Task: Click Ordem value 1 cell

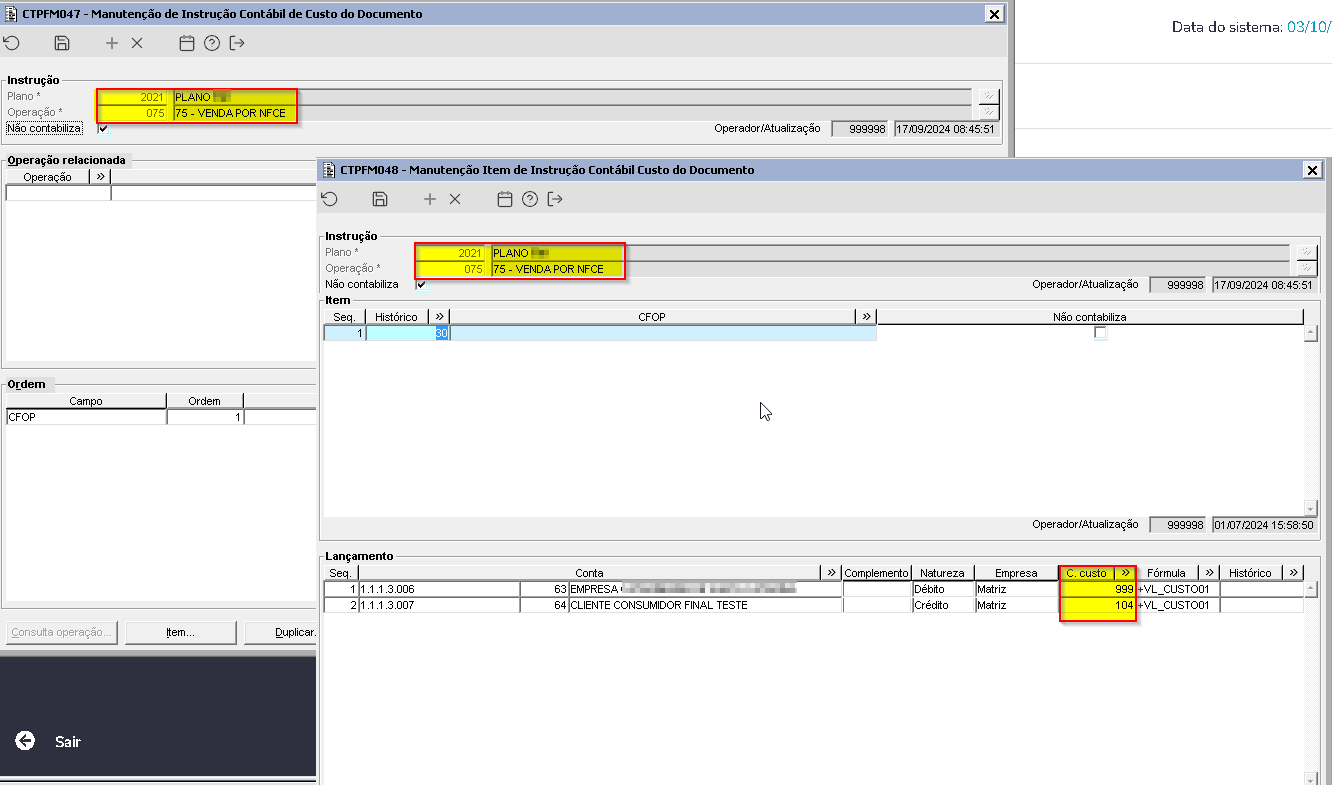Action: [205, 417]
